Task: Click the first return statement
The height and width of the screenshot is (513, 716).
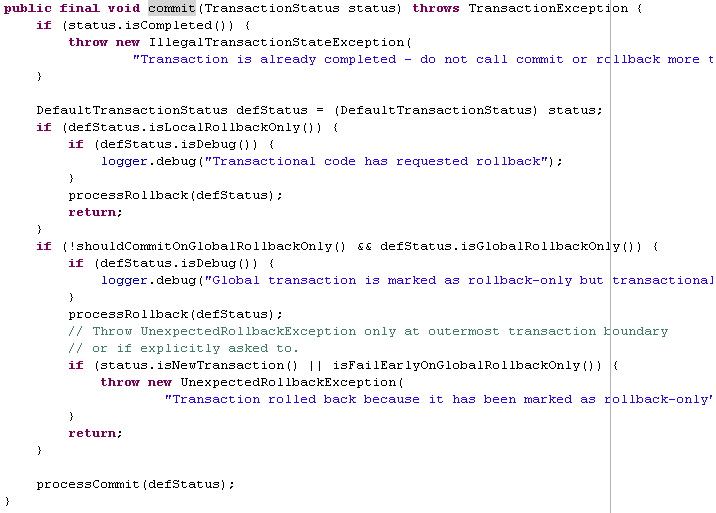Action: tap(95, 212)
